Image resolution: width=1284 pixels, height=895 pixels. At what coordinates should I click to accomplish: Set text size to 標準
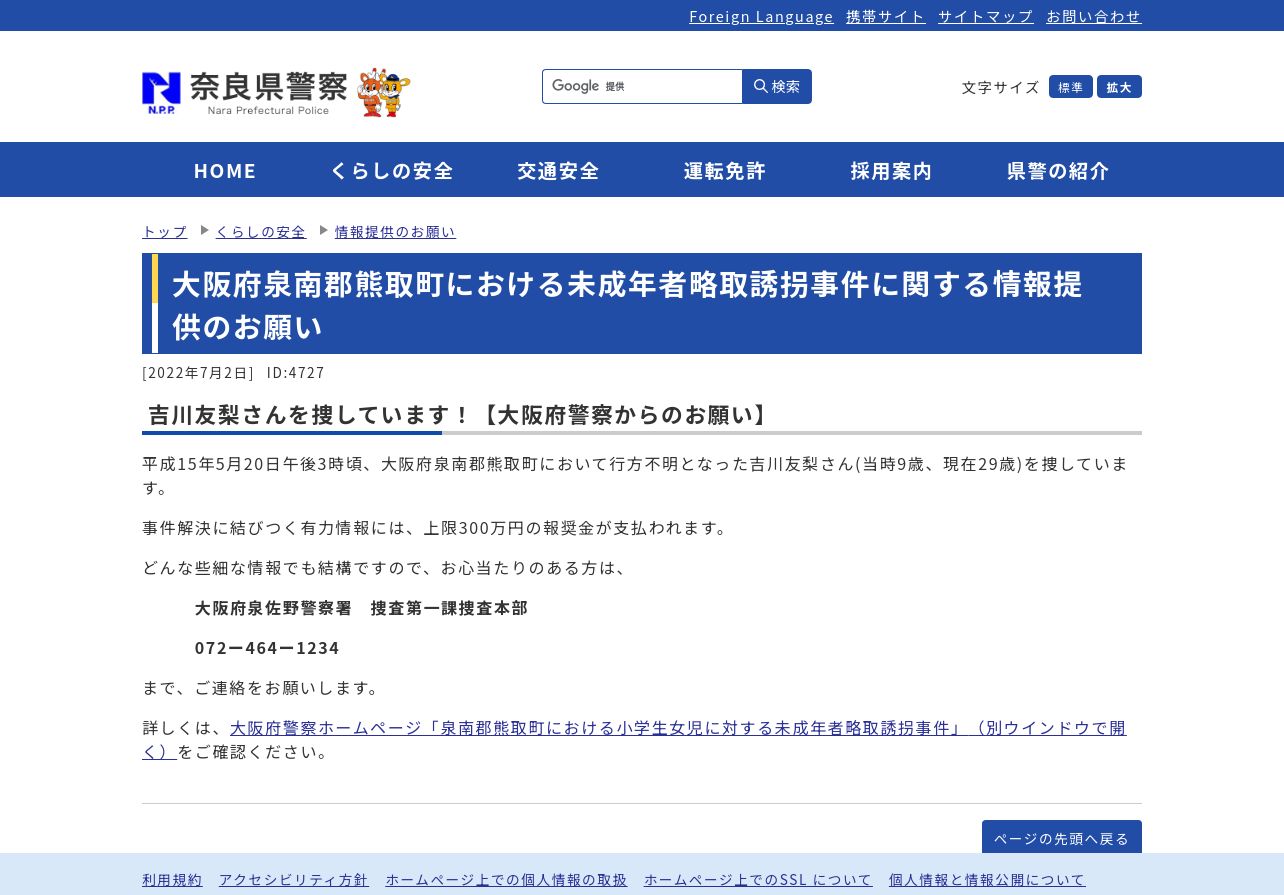point(1070,87)
